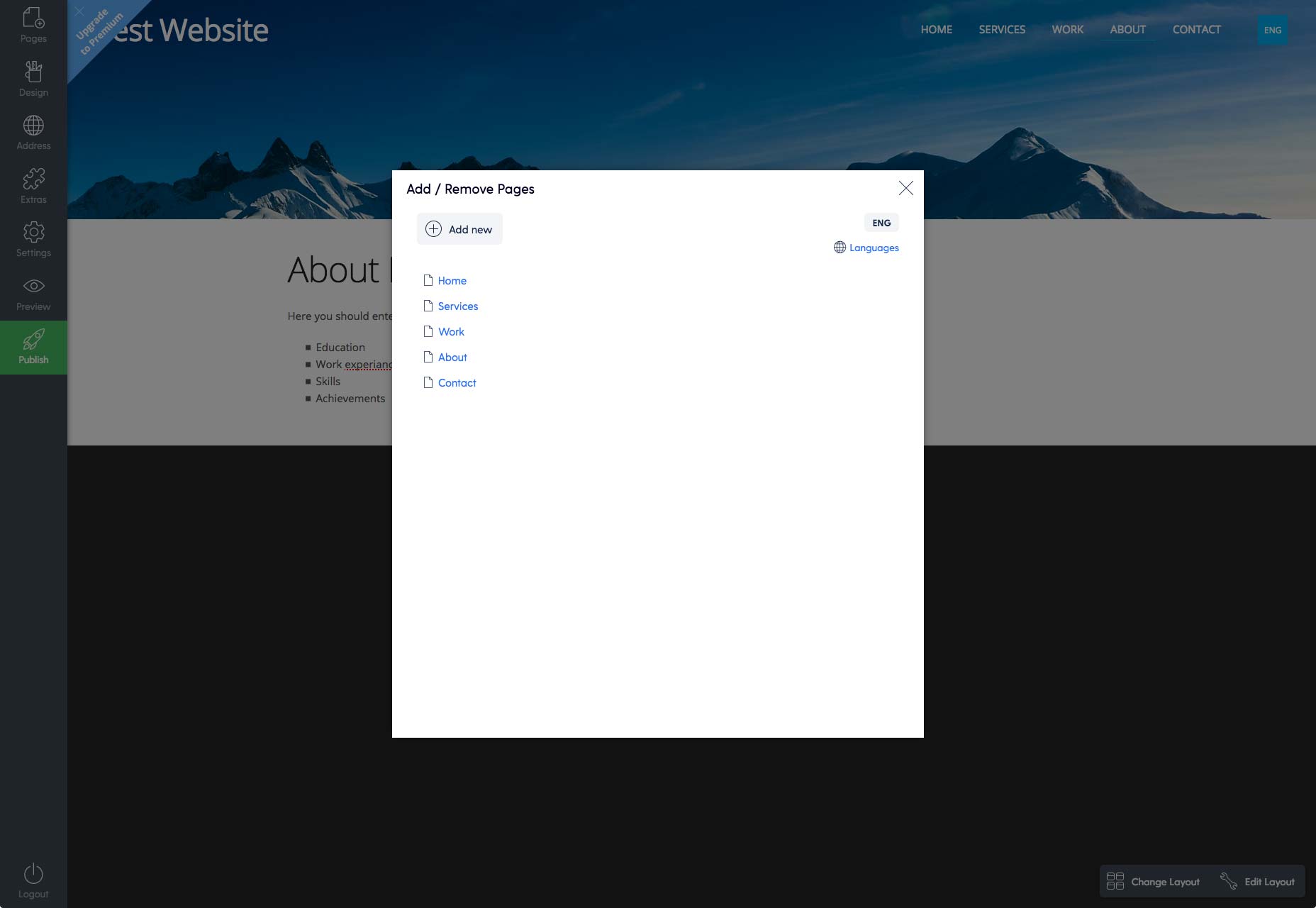Click the page icon next to Work
1316x908 pixels.
pos(428,331)
